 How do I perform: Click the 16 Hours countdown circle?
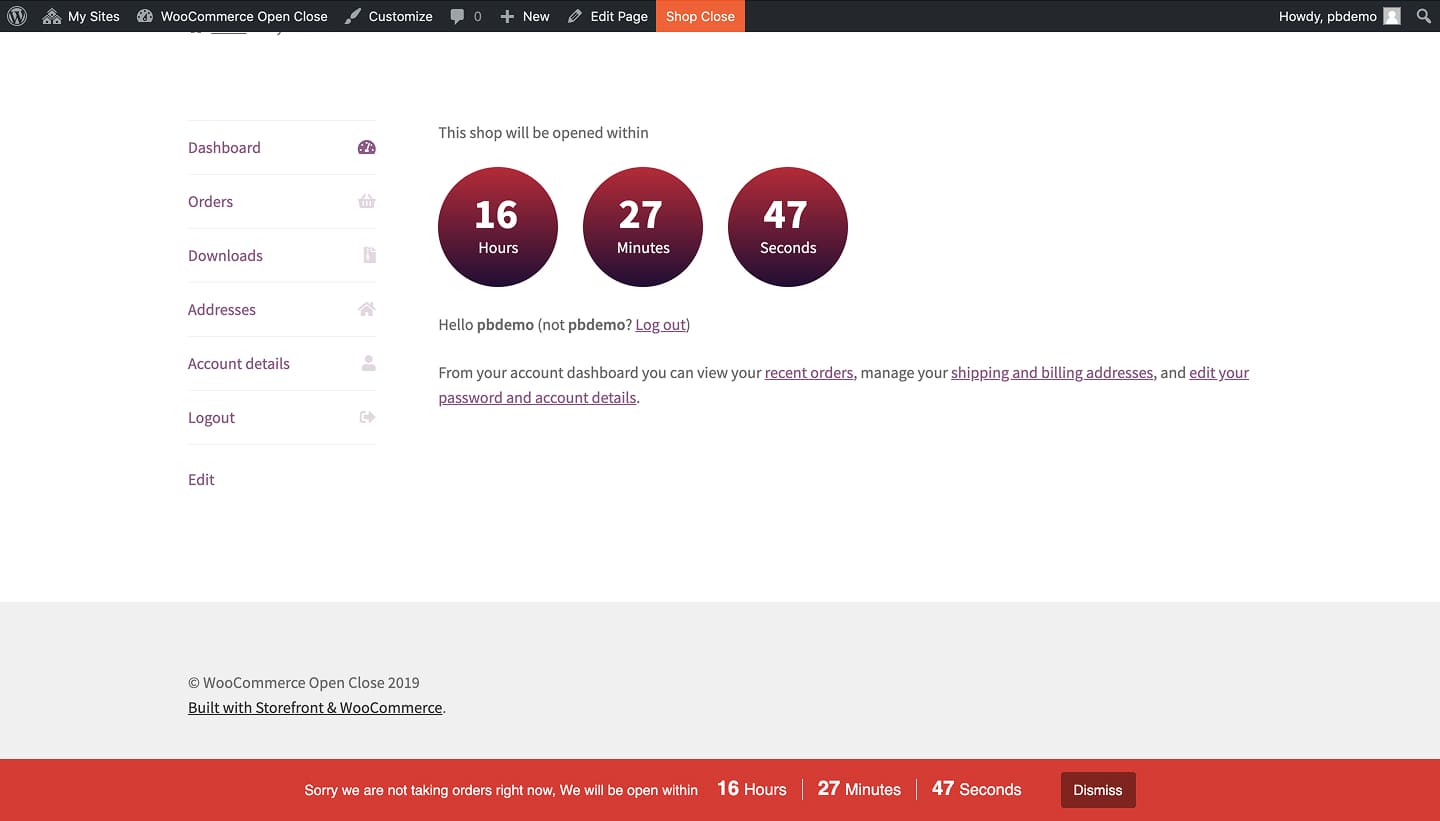tap(498, 227)
